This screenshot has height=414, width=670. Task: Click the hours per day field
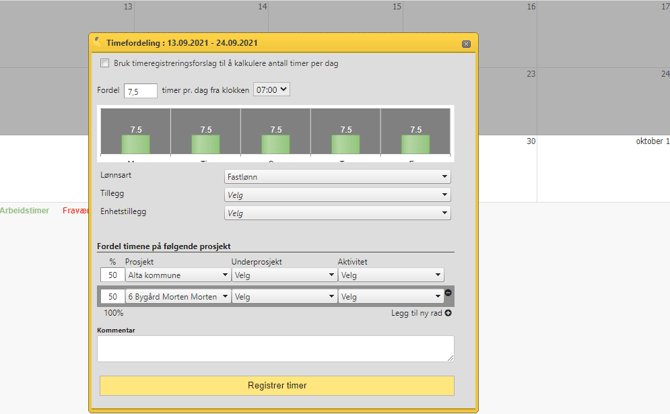coord(140,91)
